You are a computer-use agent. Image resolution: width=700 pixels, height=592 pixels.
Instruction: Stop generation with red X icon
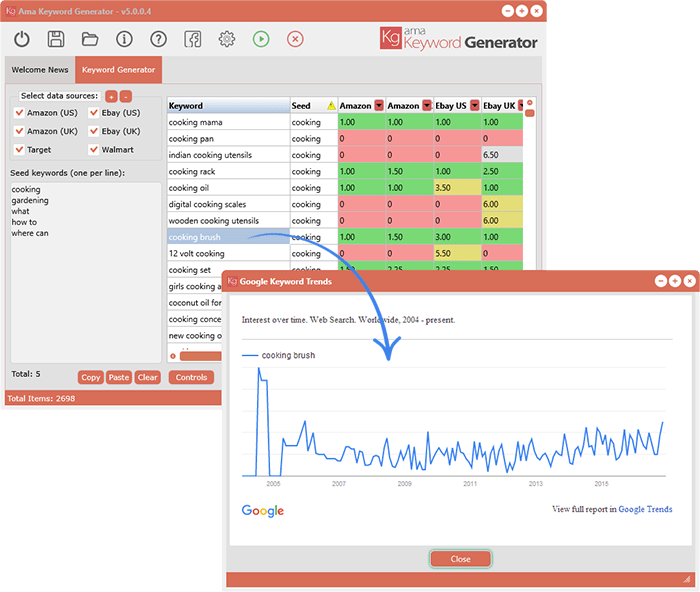(x=295, y=39)
